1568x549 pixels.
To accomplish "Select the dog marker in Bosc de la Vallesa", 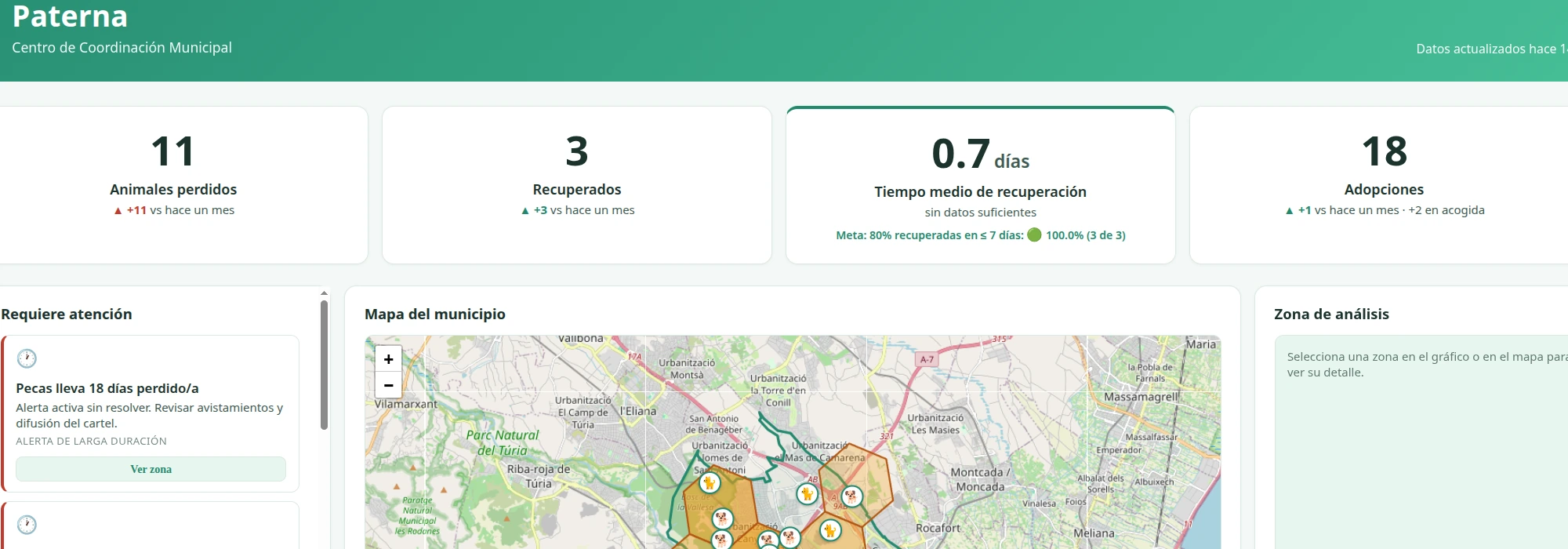I will (x=722, y=518).
